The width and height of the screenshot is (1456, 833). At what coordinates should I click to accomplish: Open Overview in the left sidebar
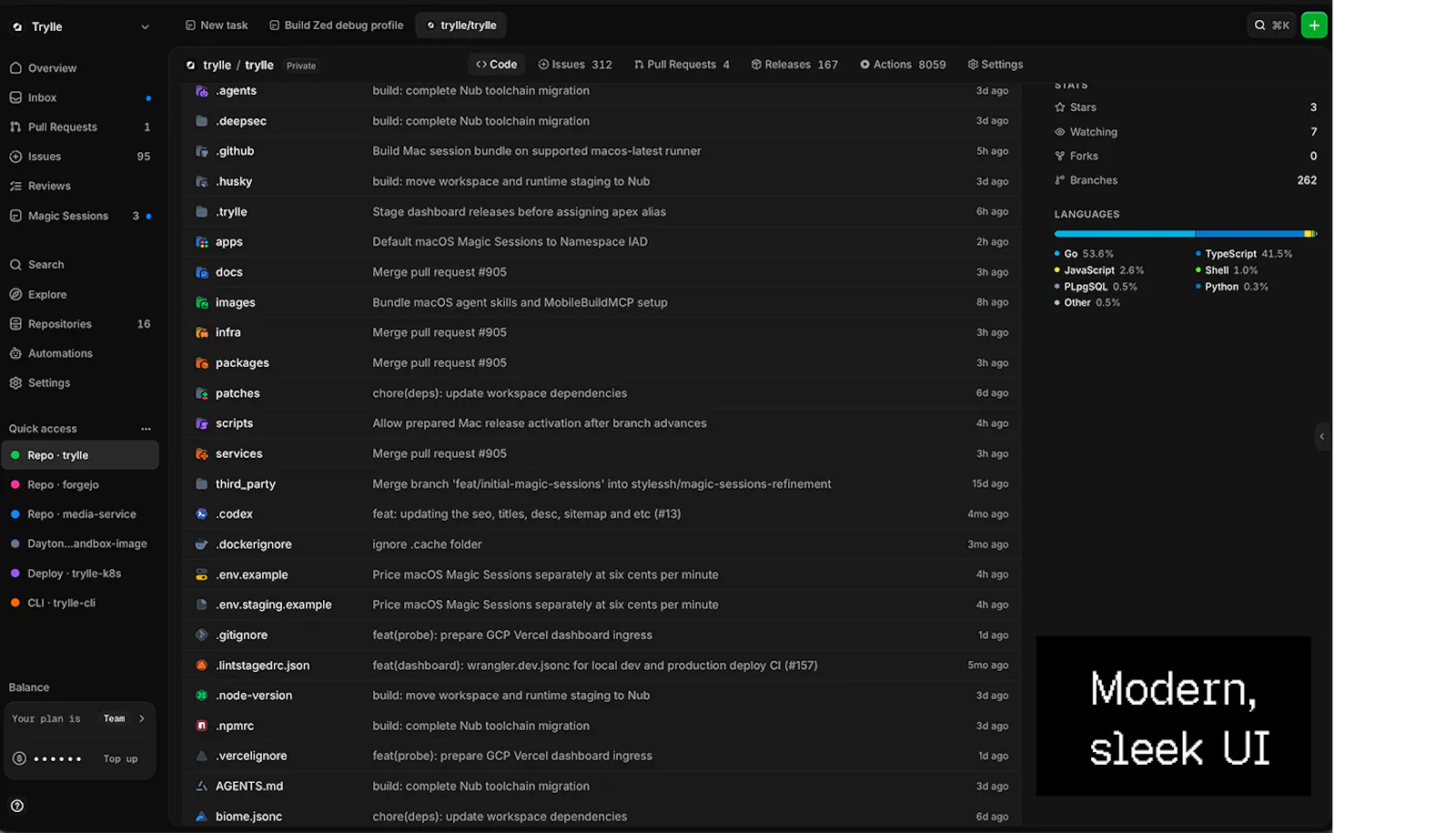(x=80, y=68)
